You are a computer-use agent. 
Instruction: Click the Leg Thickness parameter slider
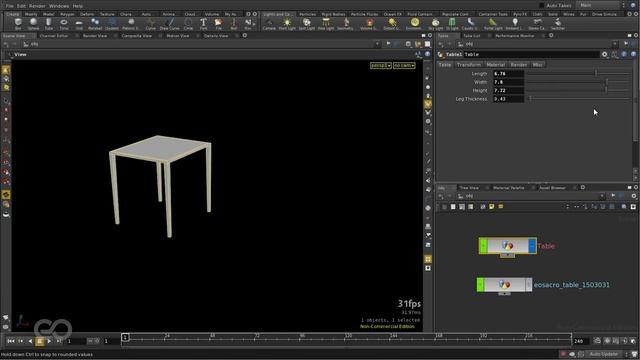(578, 99)
